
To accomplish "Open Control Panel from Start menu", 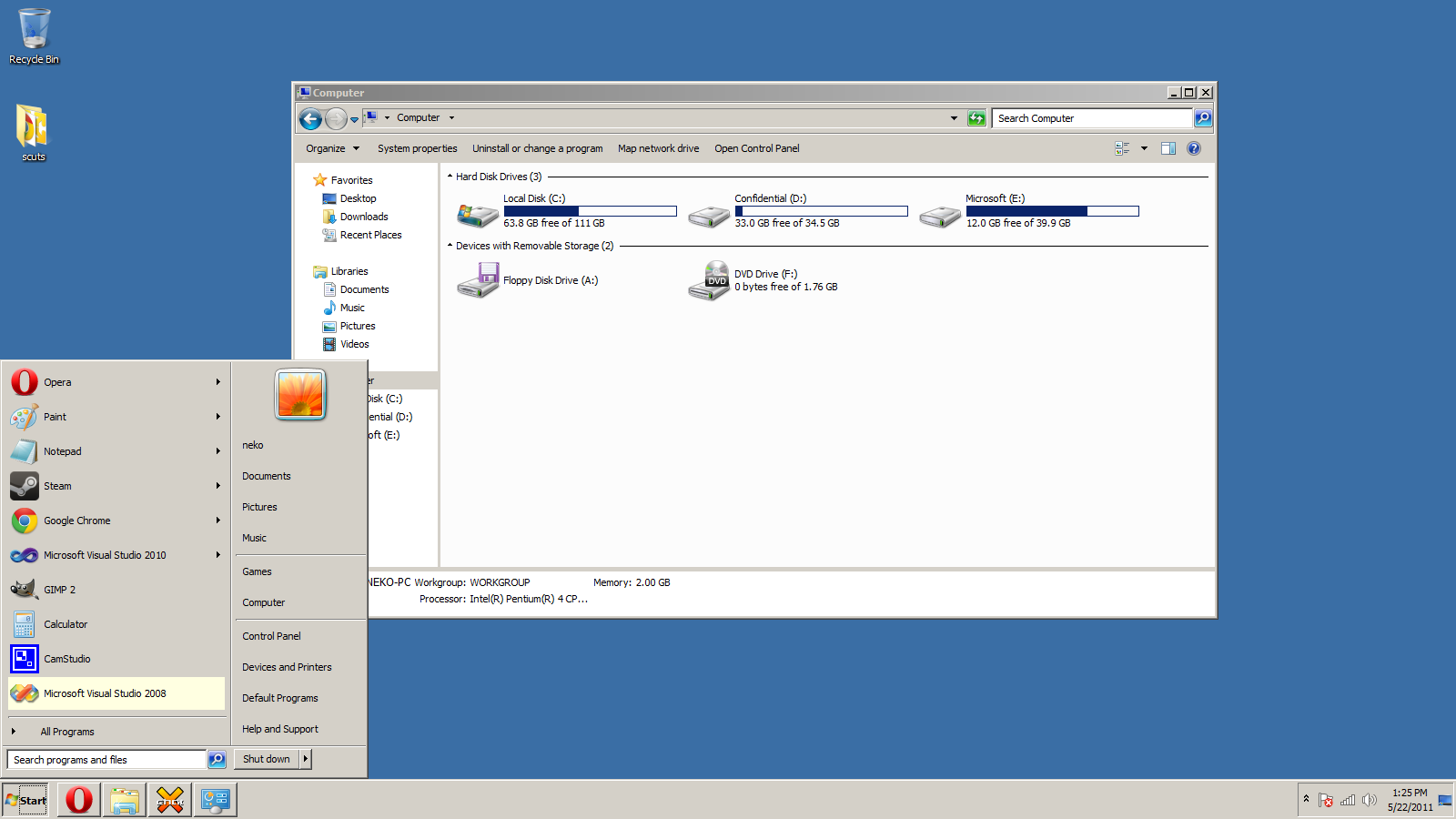I will point(271,636).
